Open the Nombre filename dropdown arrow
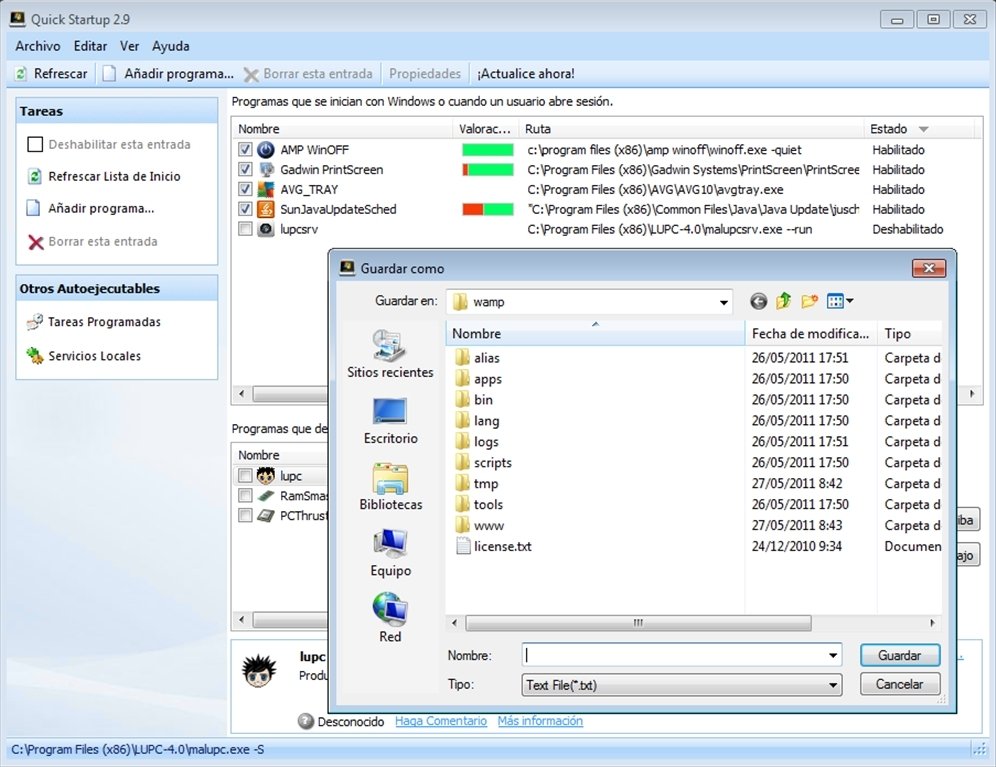 tap(833, 655)
